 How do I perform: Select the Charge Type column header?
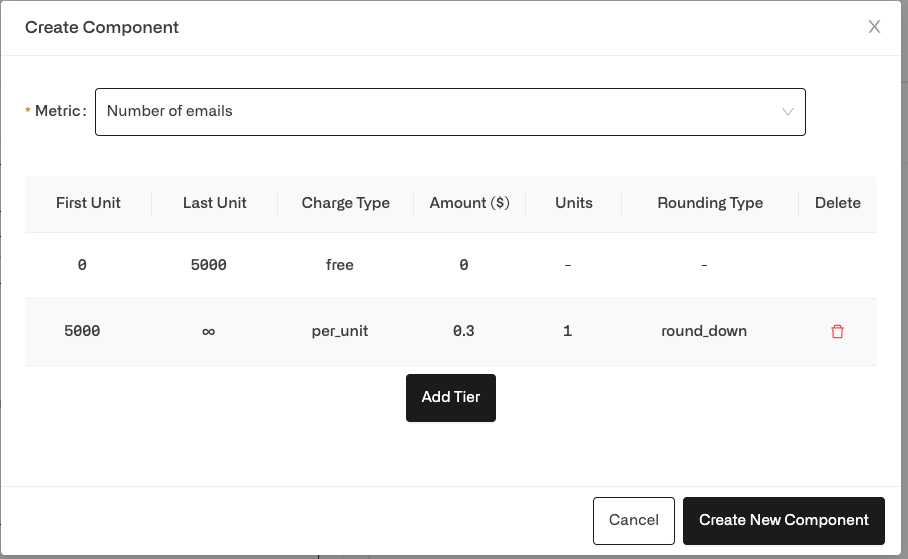click(x=346, y=203)
